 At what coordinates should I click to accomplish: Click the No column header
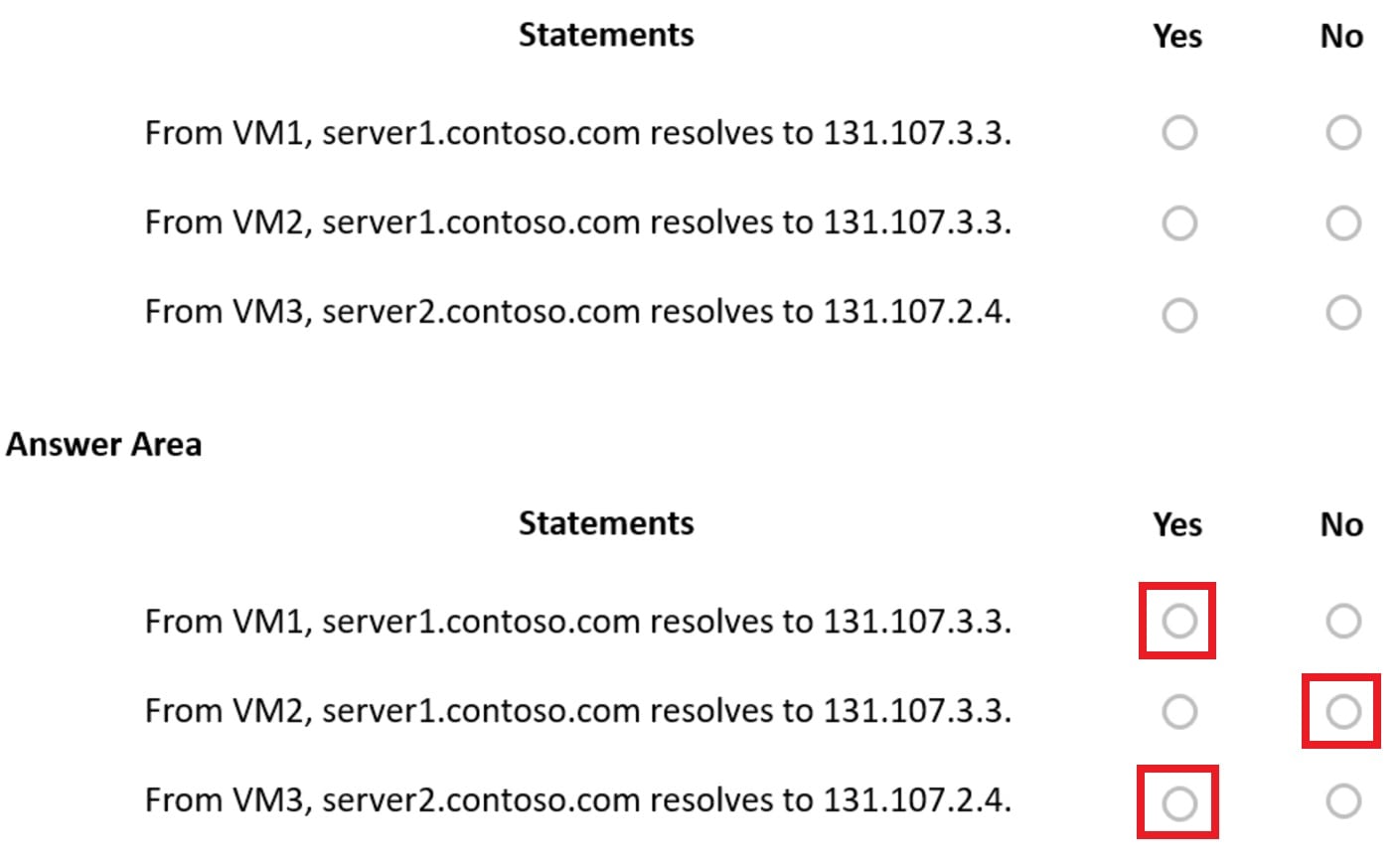1343,34
